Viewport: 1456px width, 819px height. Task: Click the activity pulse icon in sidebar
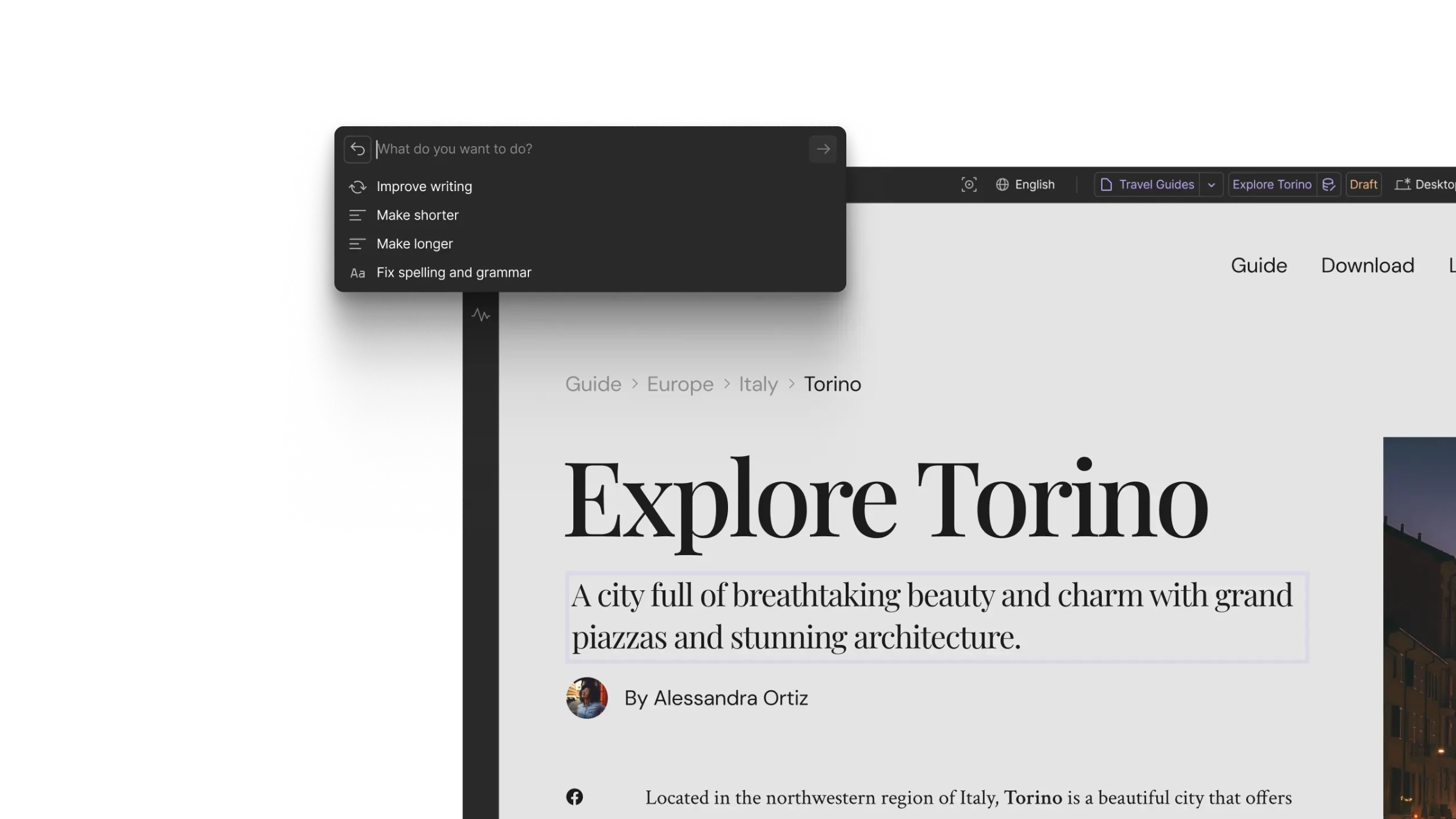(x=480, y=315)
